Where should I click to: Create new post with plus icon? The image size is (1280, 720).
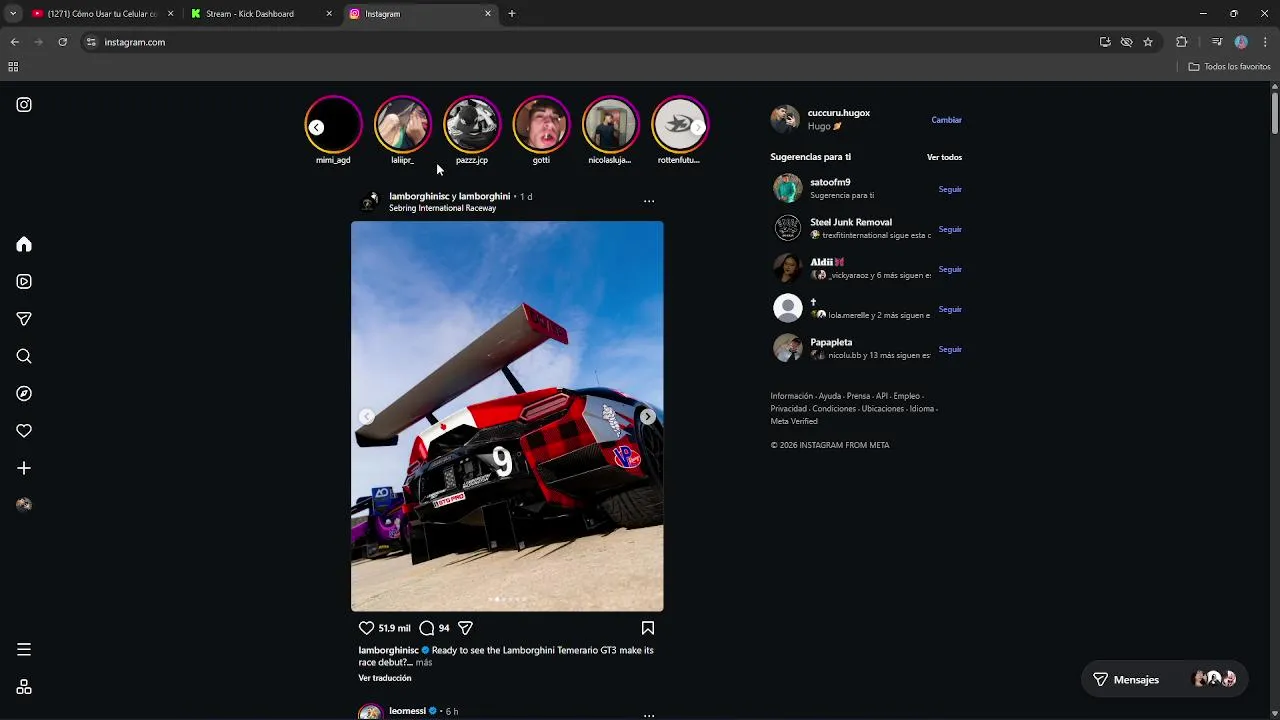tap(24, 468)
